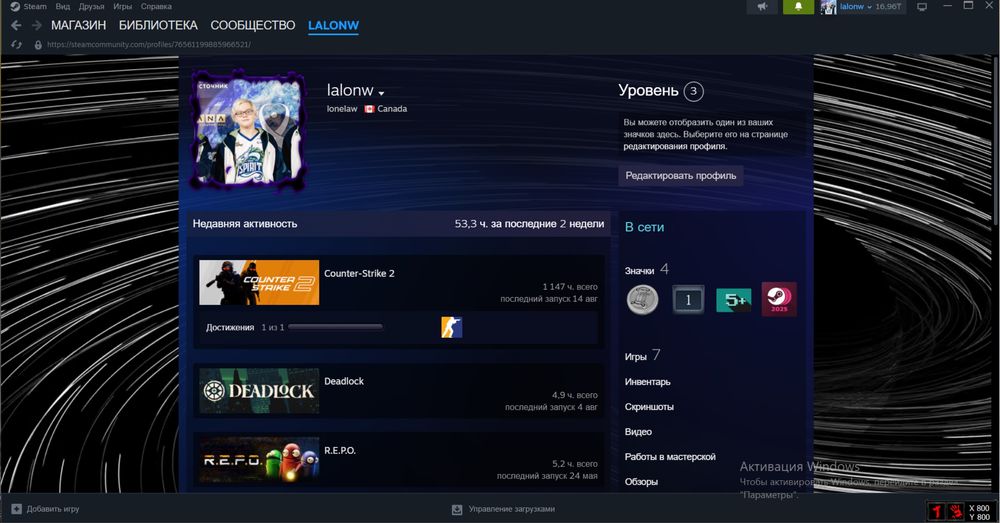Click the page vertical scrollbar
Image resolution: width=1000 pixels, height=523 pixels.
pos(996,139)
